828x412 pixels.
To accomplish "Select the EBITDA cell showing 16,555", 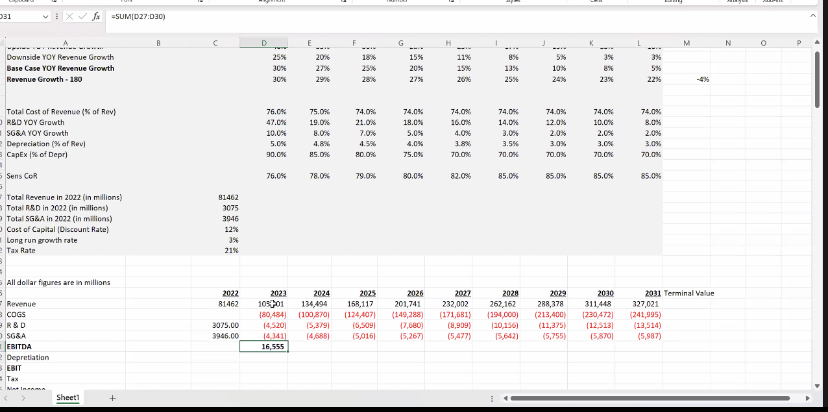I will click(264, 347).
